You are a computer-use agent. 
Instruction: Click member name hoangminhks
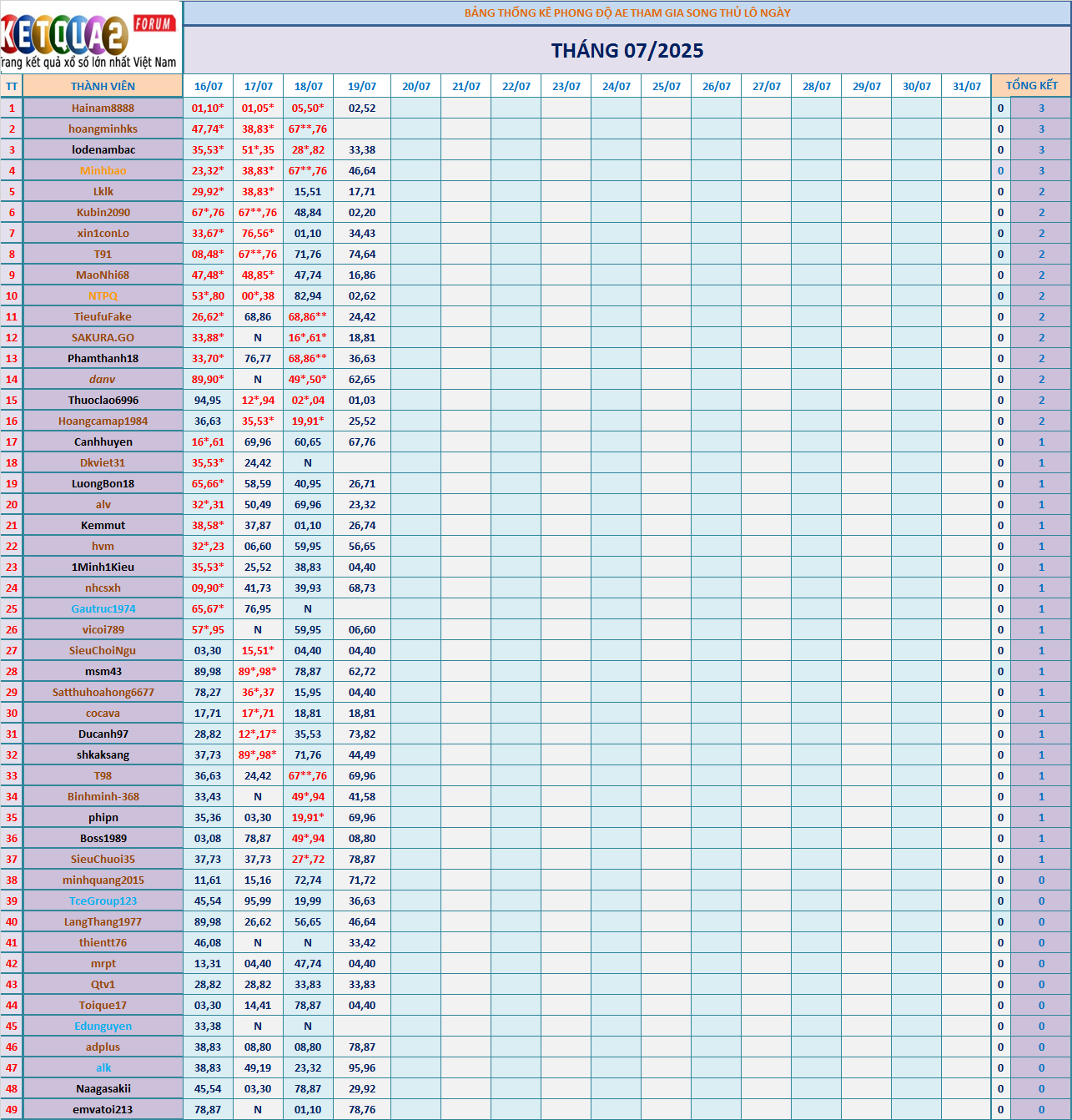pyautogui.click(x=103, y=129)
